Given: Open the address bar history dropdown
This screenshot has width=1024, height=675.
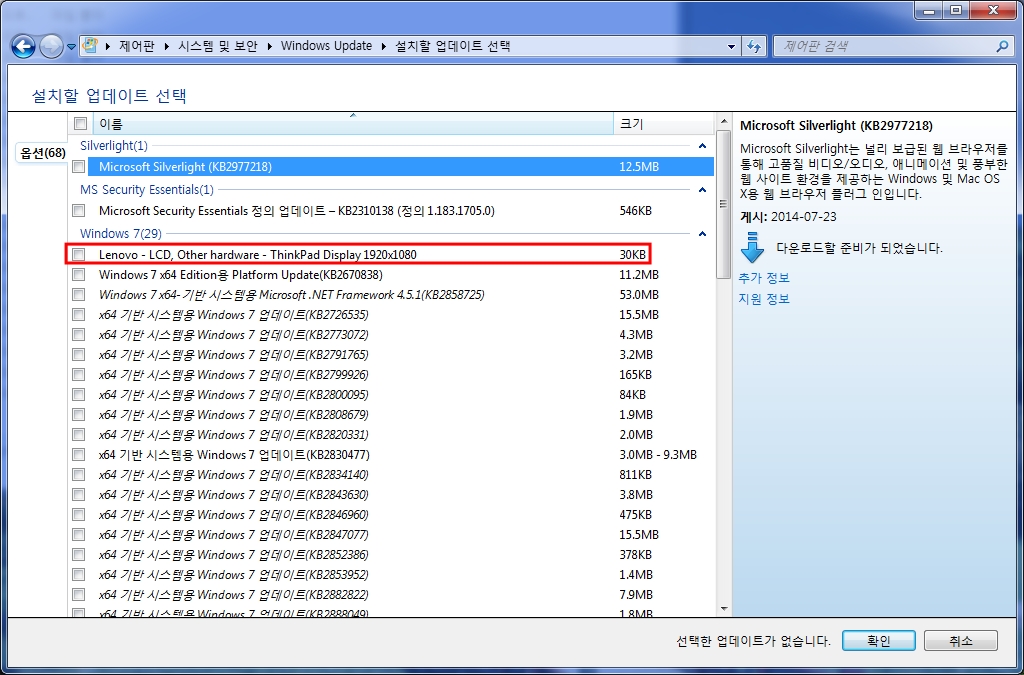Looking at the screenshot, I should pos(731,46).
